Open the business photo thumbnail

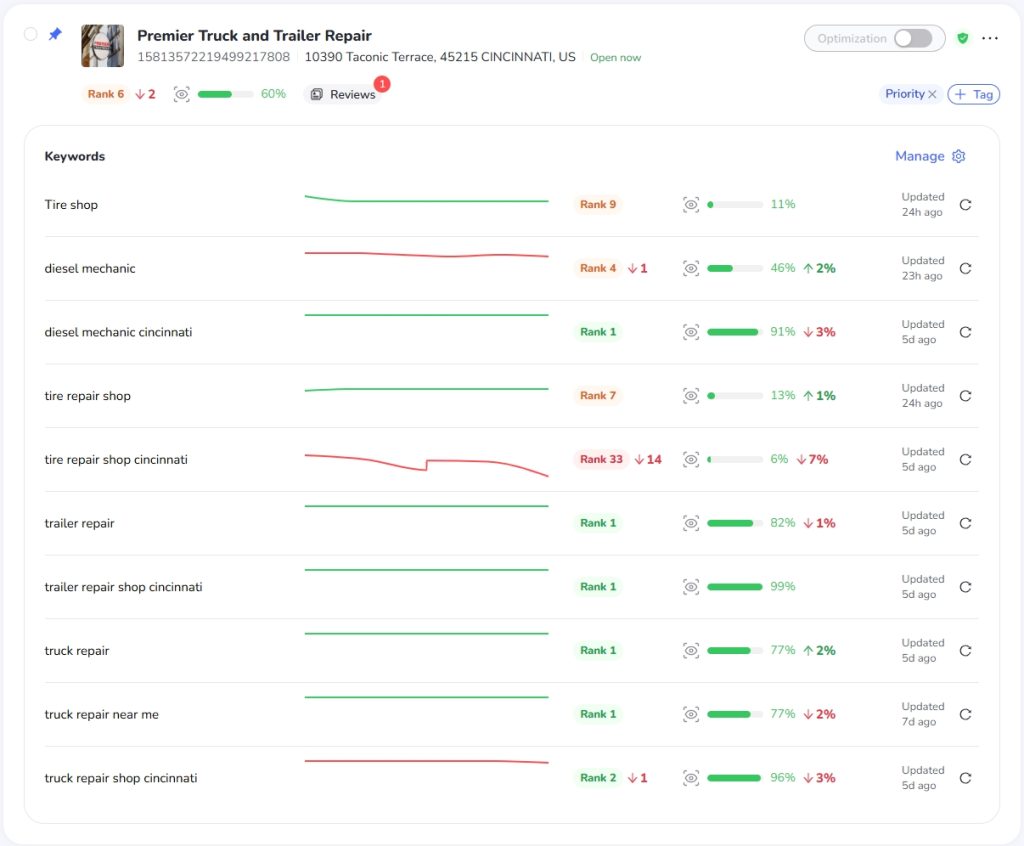coord(103,46)
